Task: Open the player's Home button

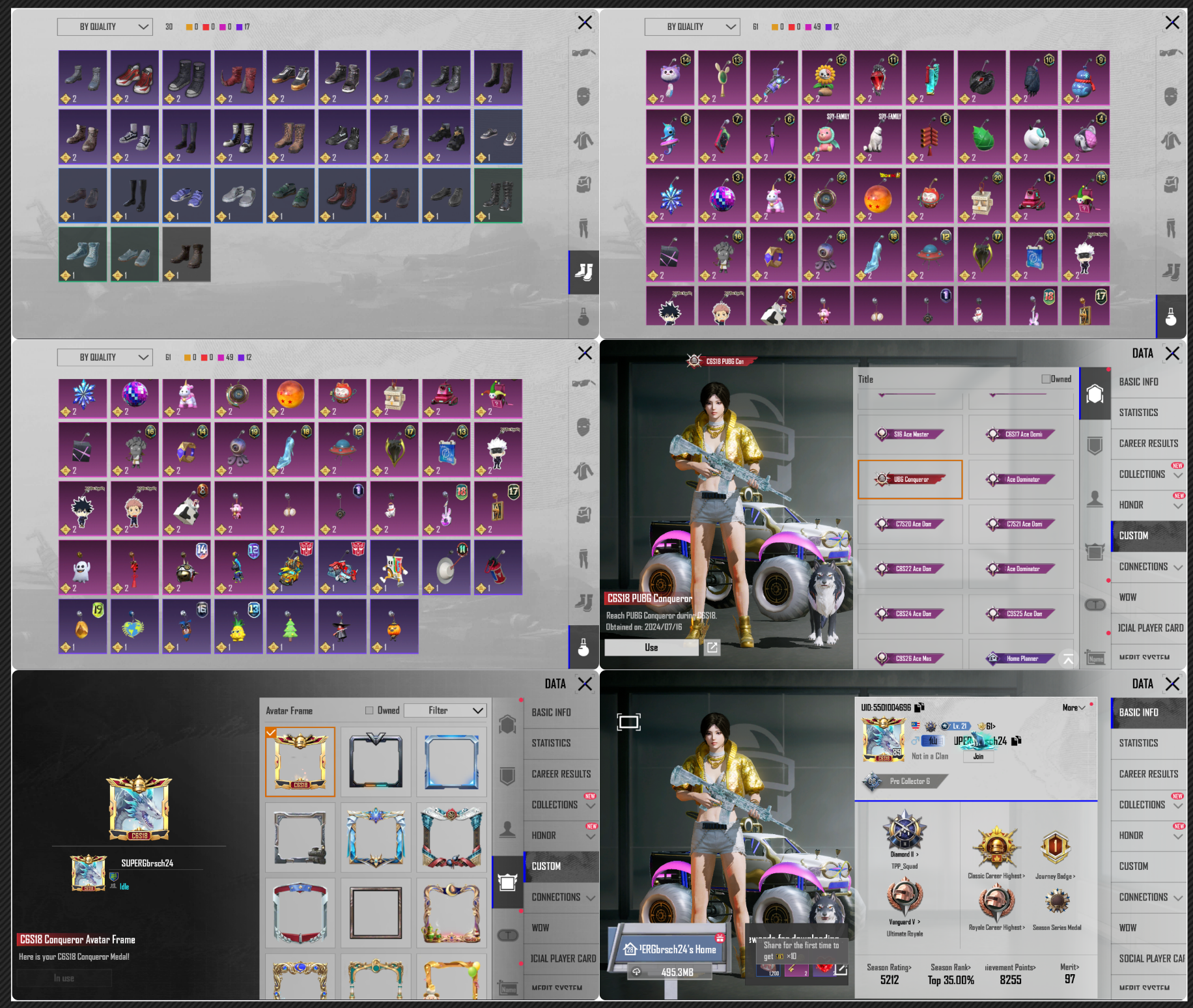Action: click(669, 949)
